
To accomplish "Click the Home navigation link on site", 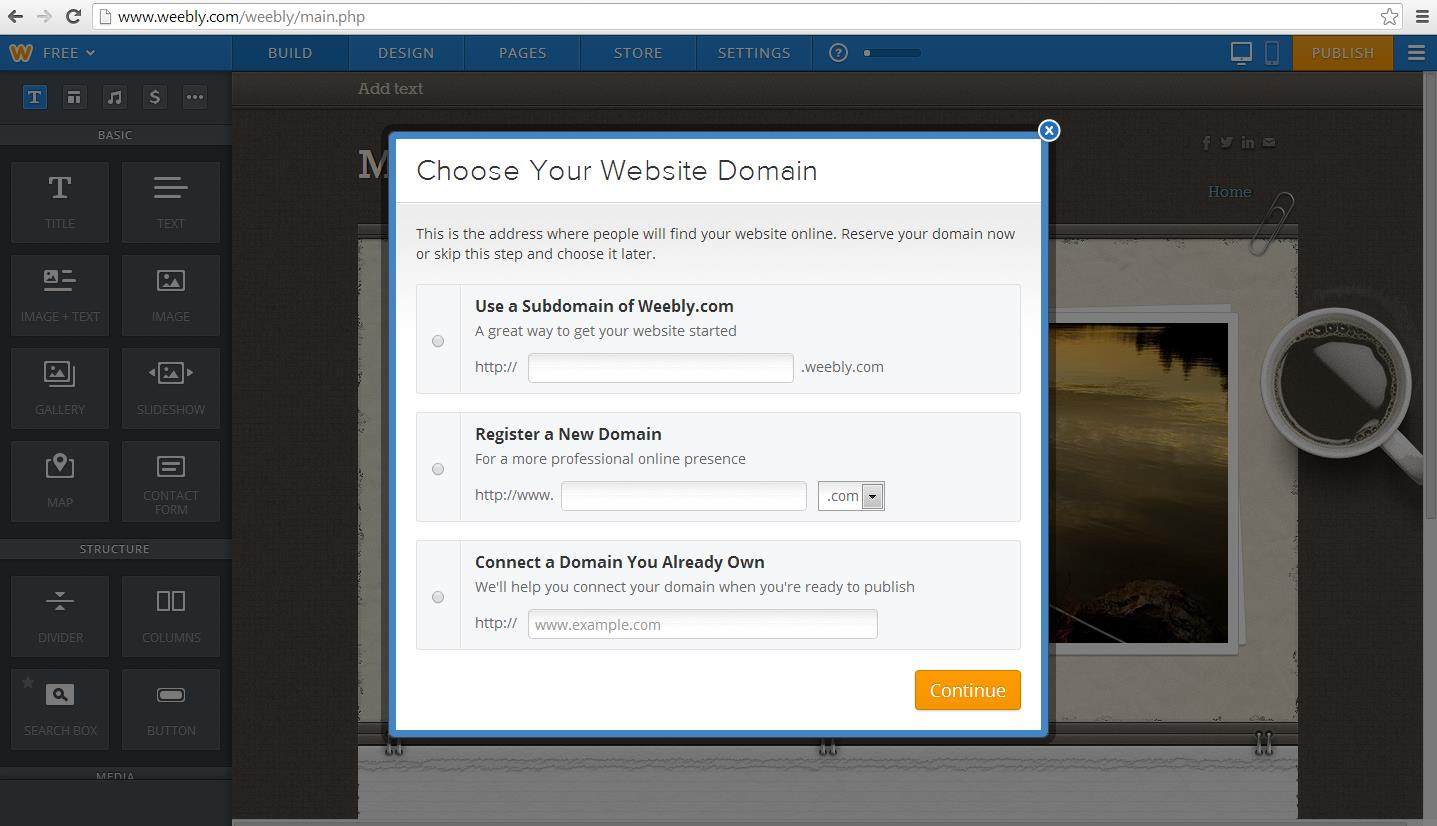I will (1229, 192).
